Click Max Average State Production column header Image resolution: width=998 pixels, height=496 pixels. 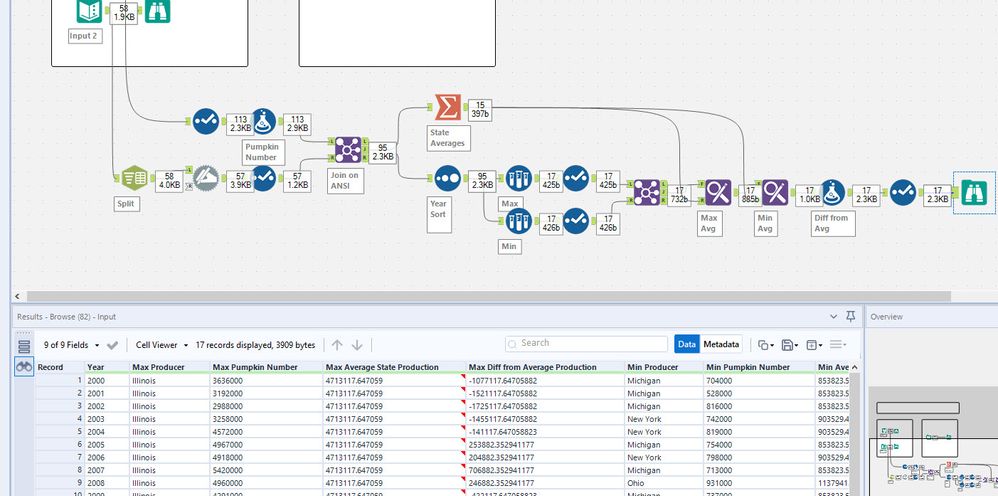tap(395, 367)
